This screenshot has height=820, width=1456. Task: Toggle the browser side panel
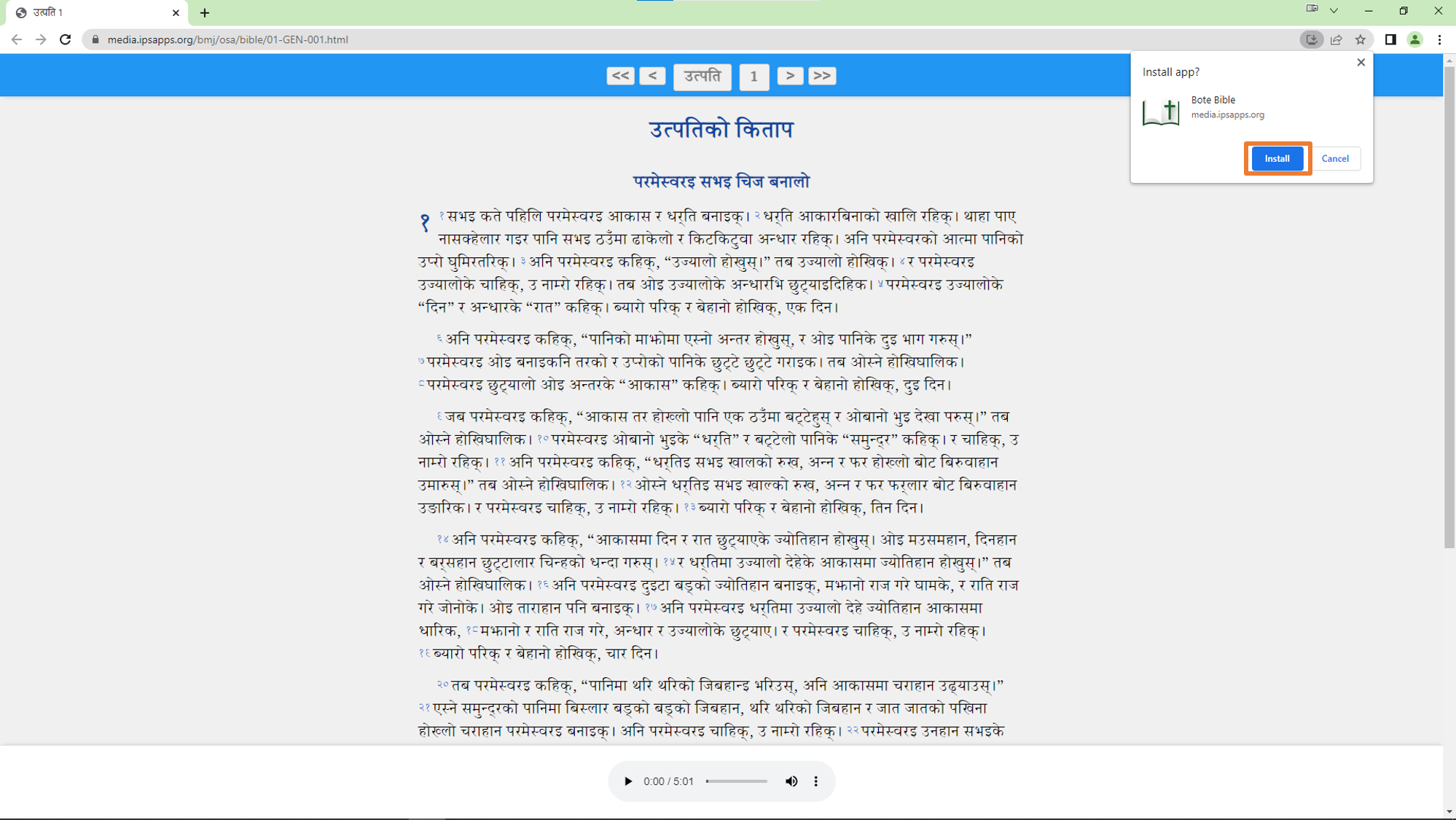(1390, 39)
